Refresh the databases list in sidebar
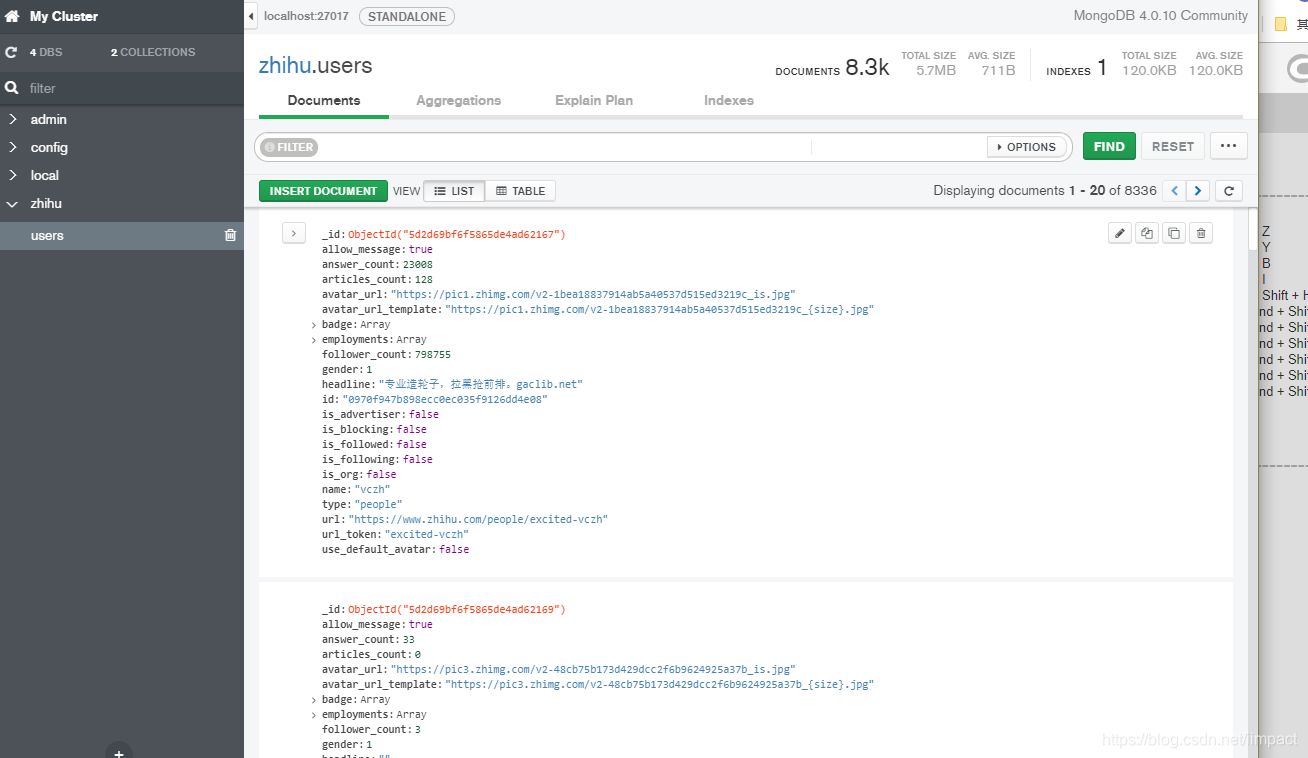Viewport: 1308px width, 758px height. tap(11, 52)
